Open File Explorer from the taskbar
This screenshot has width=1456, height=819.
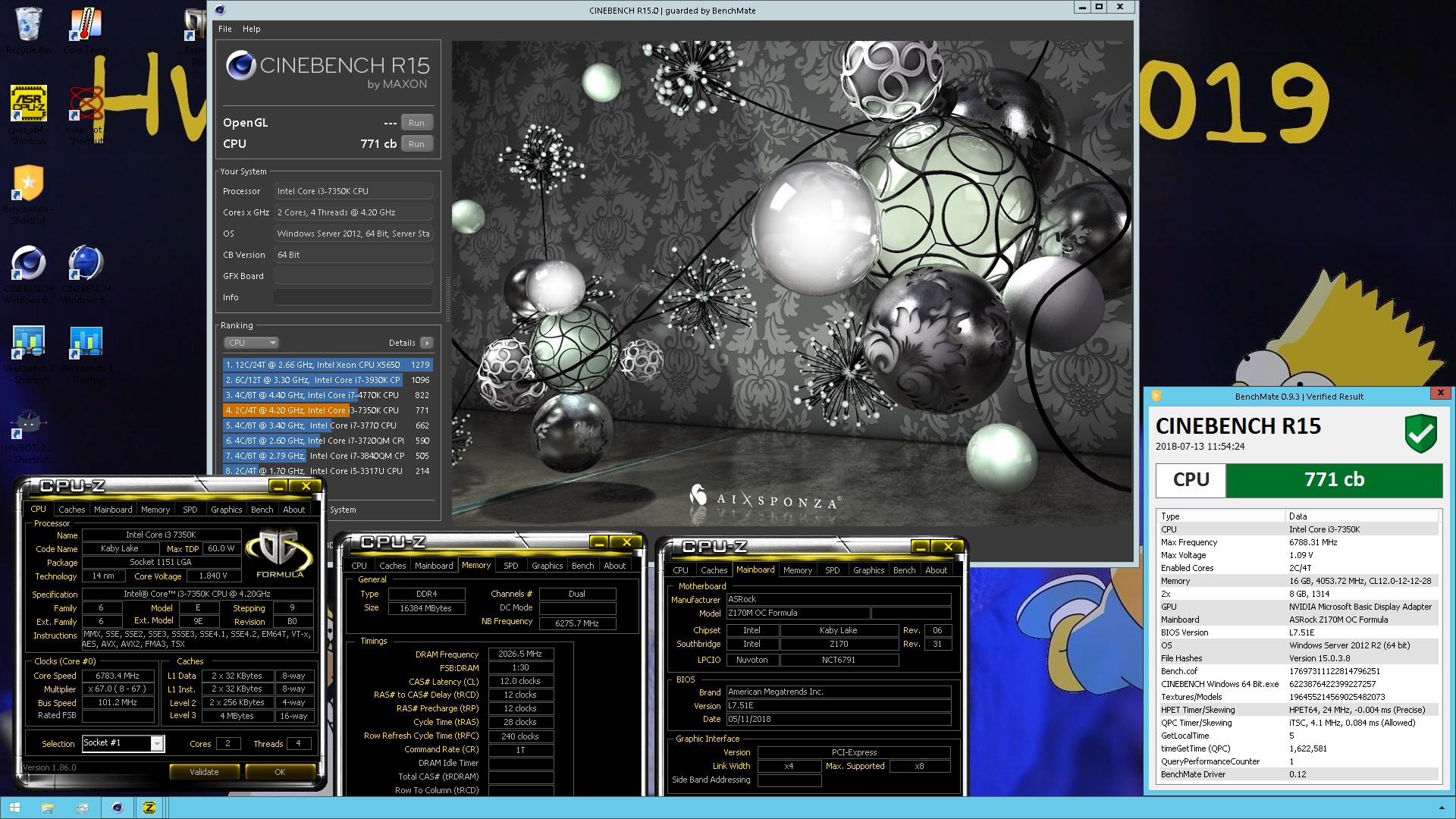[x=47, y=808]
